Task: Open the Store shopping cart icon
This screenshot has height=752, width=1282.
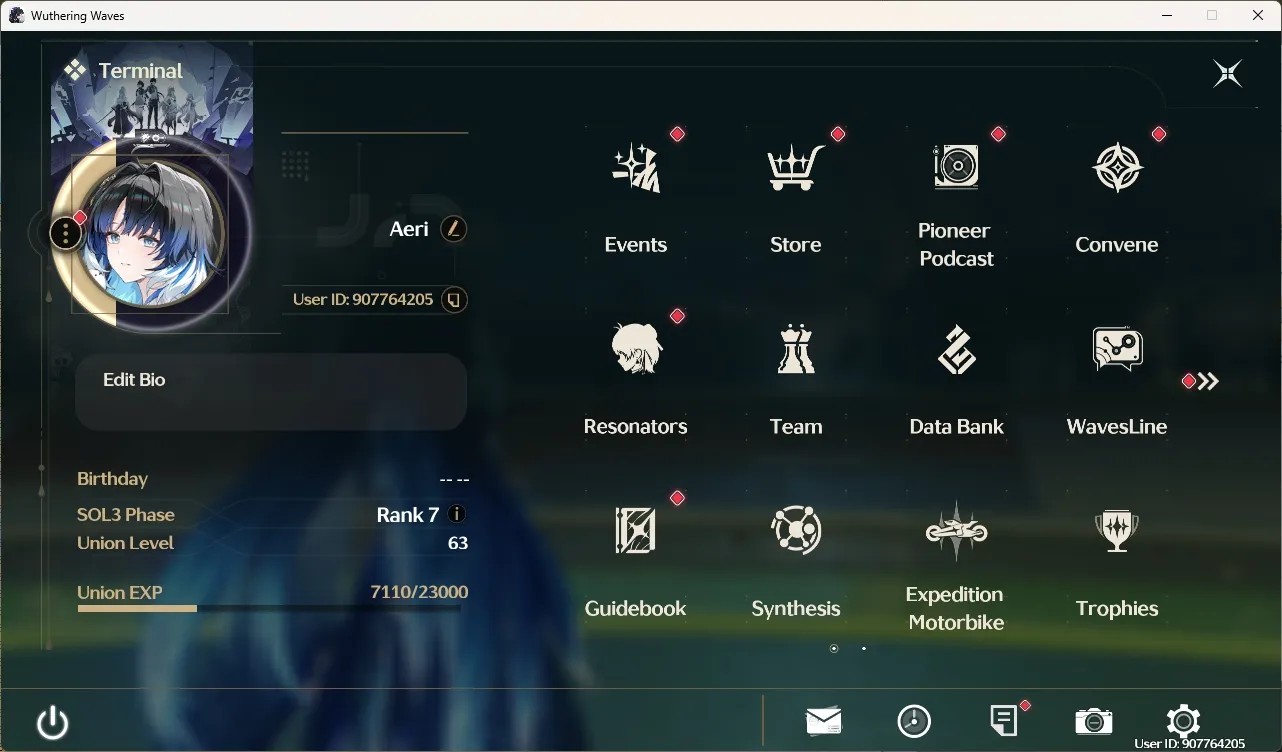Action: click(796, 168)
